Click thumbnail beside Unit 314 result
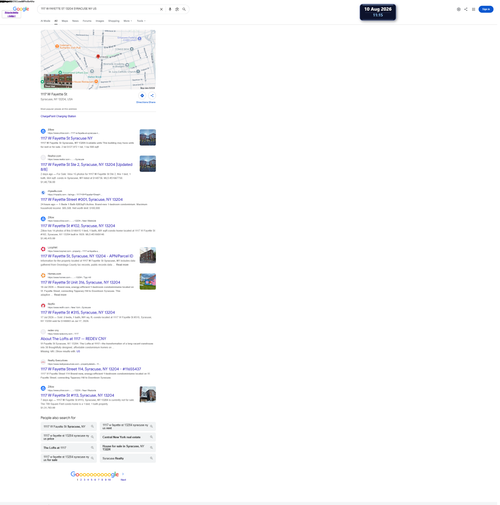 tap(148, 282)
